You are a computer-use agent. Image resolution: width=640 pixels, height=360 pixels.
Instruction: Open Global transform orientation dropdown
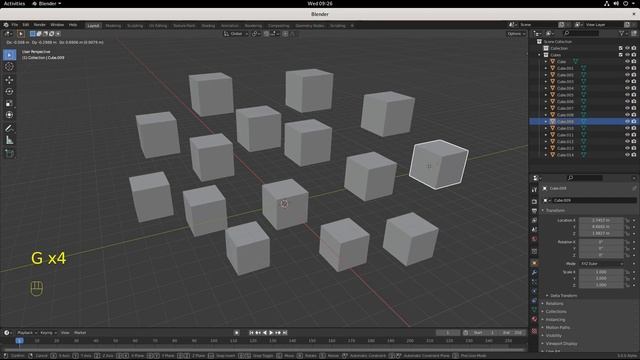(x=236, y=34)
